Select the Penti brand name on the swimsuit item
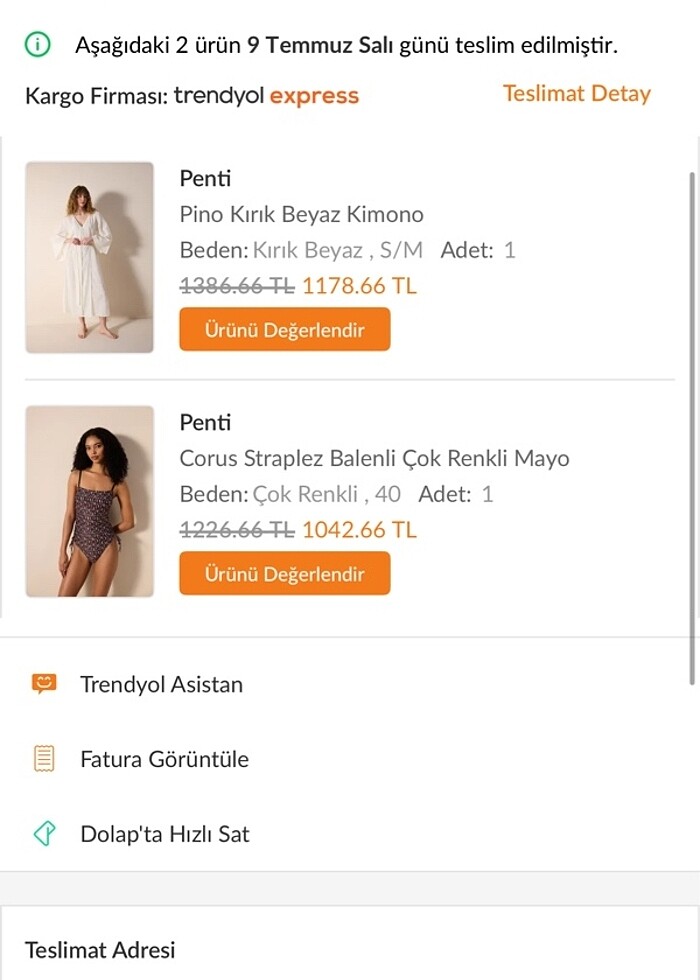 click(x=203, y=422)
